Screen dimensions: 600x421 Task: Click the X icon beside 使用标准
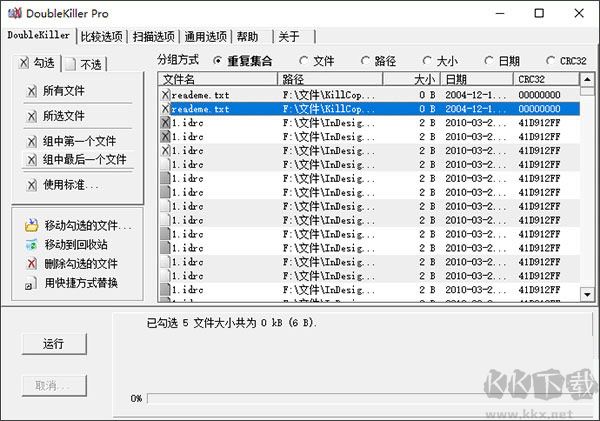(x=32, y=185)
